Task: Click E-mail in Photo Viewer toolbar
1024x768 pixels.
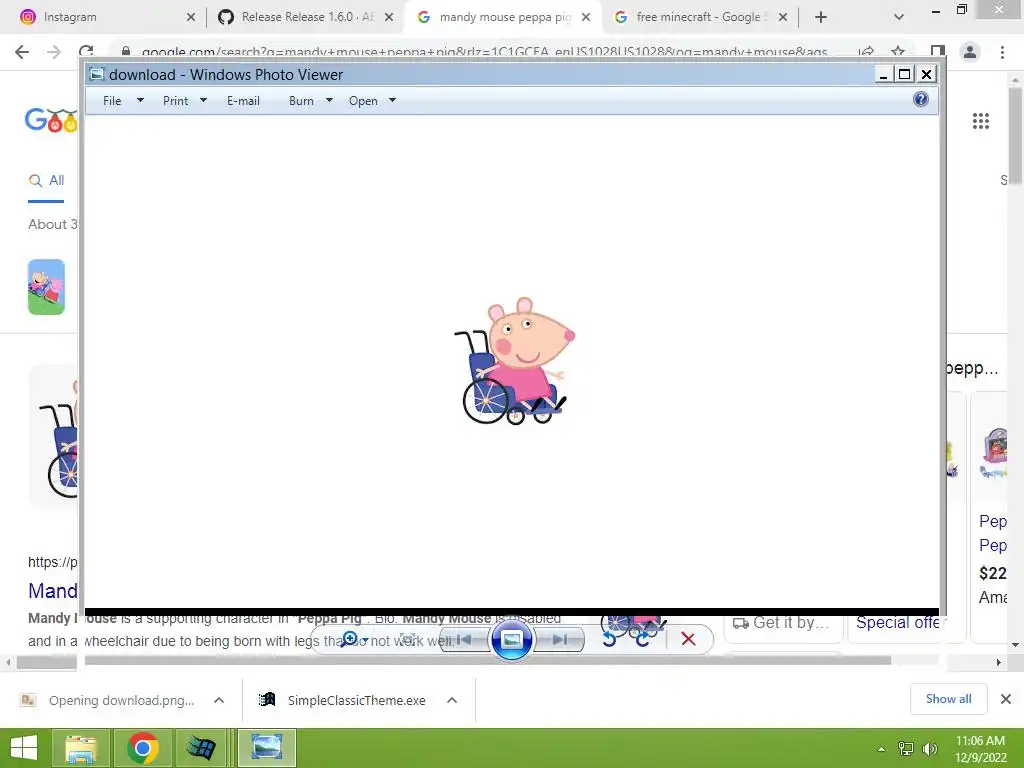Action: (x=244, y=101)
